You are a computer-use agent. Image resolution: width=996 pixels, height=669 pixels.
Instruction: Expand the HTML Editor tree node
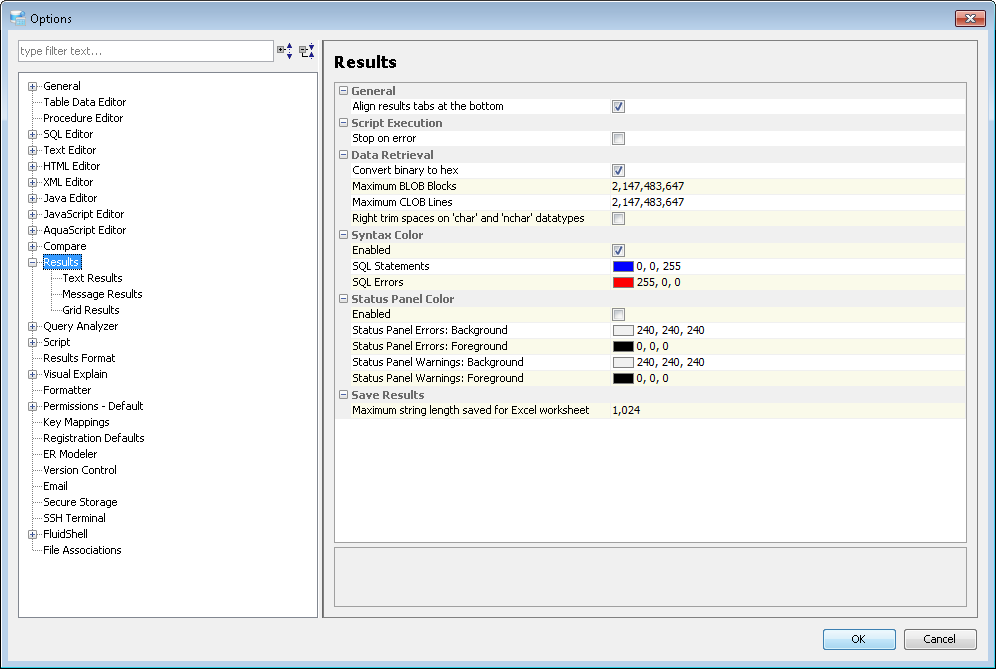click(32, 166)
